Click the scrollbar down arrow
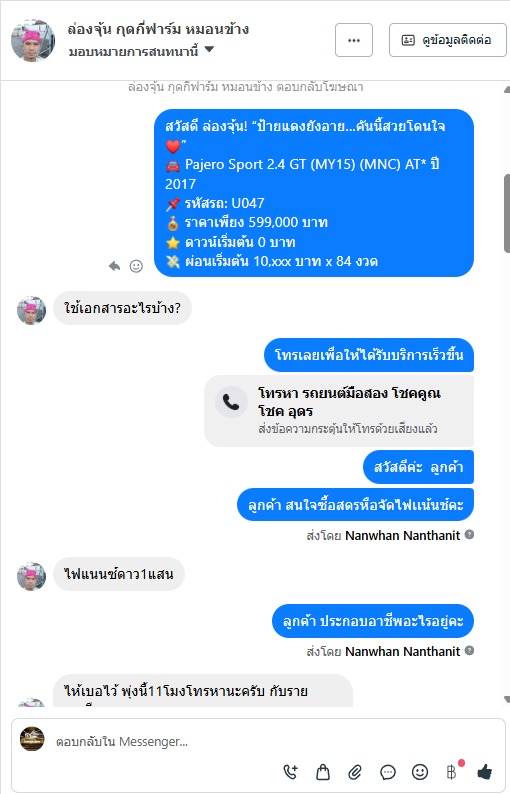The height and width of the screenshot is (794, 510). pos(507,699)
